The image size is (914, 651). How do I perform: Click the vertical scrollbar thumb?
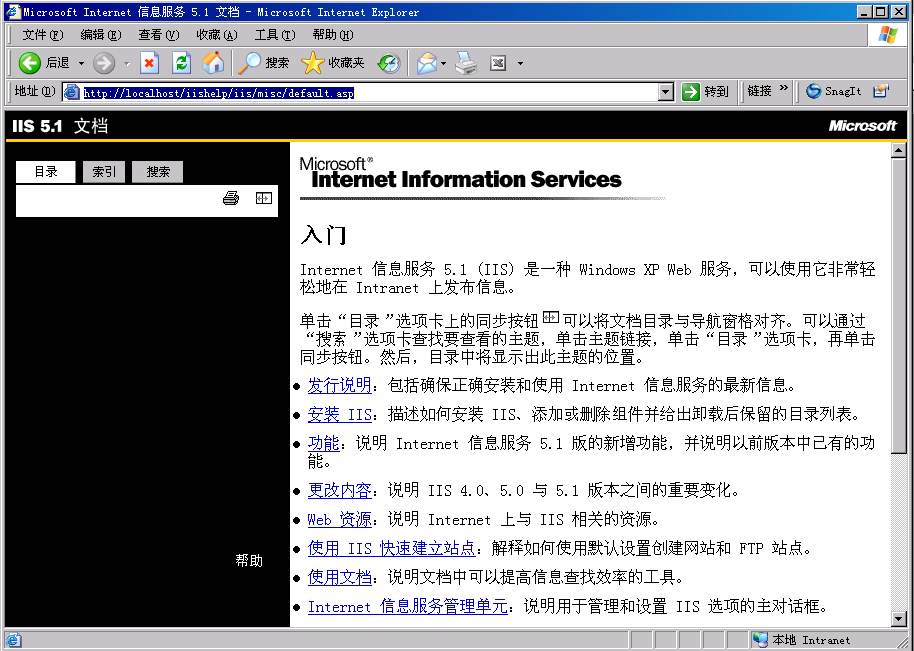(x=899, y=305)
